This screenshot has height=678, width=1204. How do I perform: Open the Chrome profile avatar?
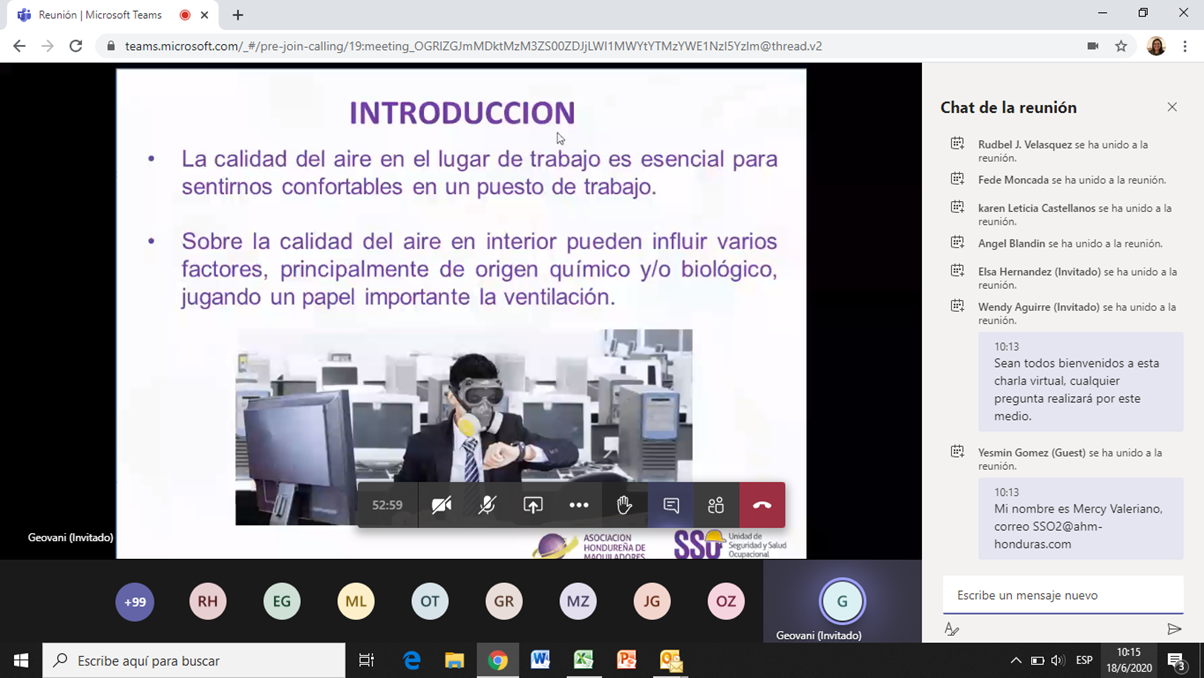(x=1156, y=46)
